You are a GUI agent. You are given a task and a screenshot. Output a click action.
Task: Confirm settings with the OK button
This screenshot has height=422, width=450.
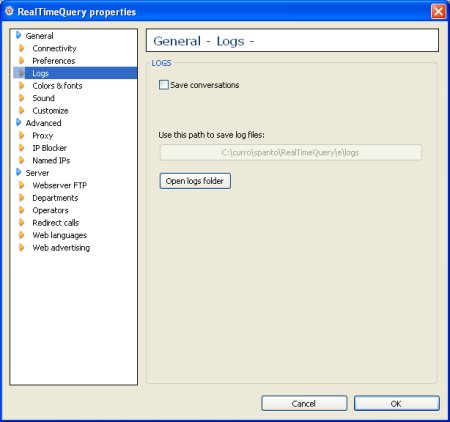396,403
